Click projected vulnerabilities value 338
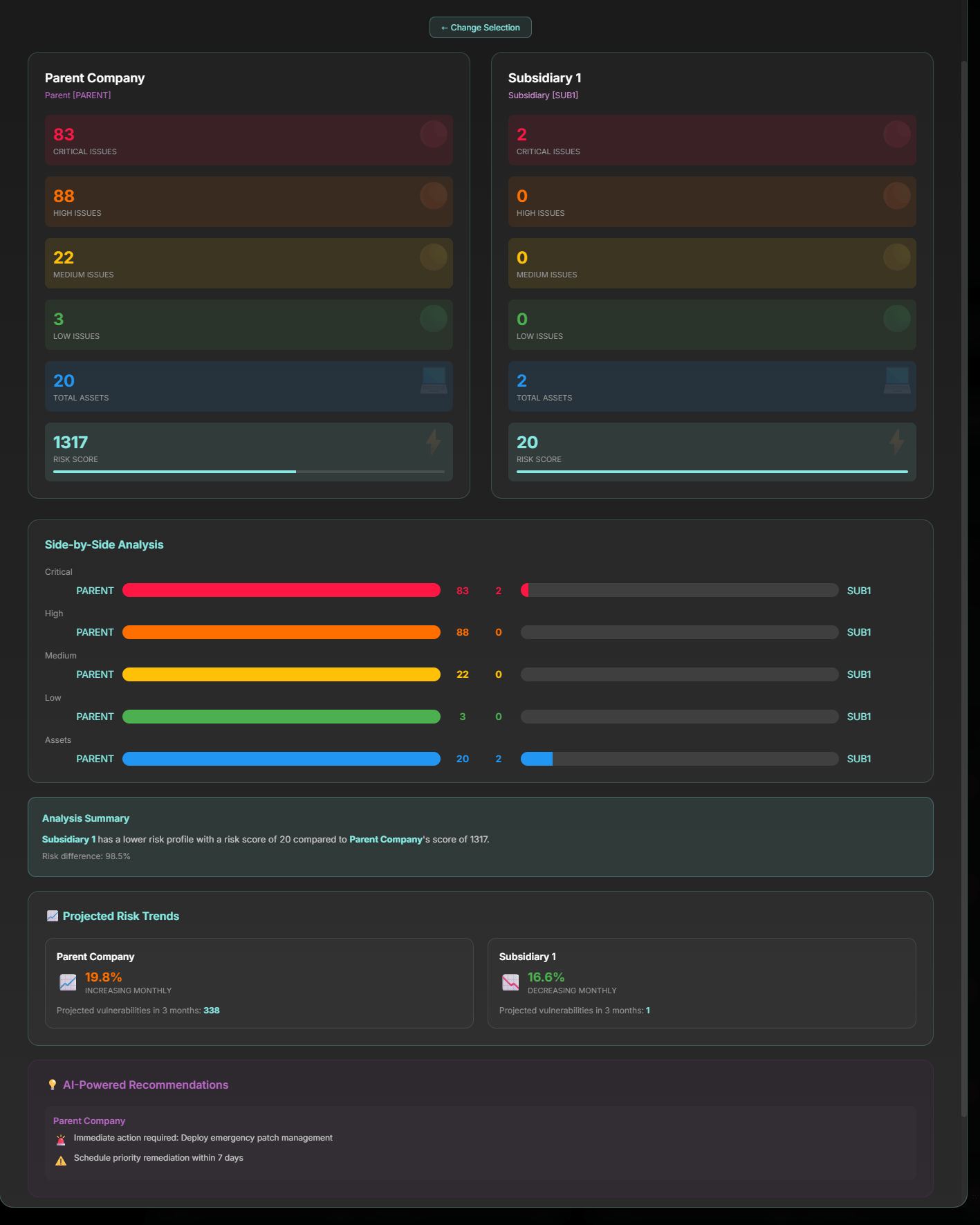This screenshot has width=980, height=1225. [212, 1011]
